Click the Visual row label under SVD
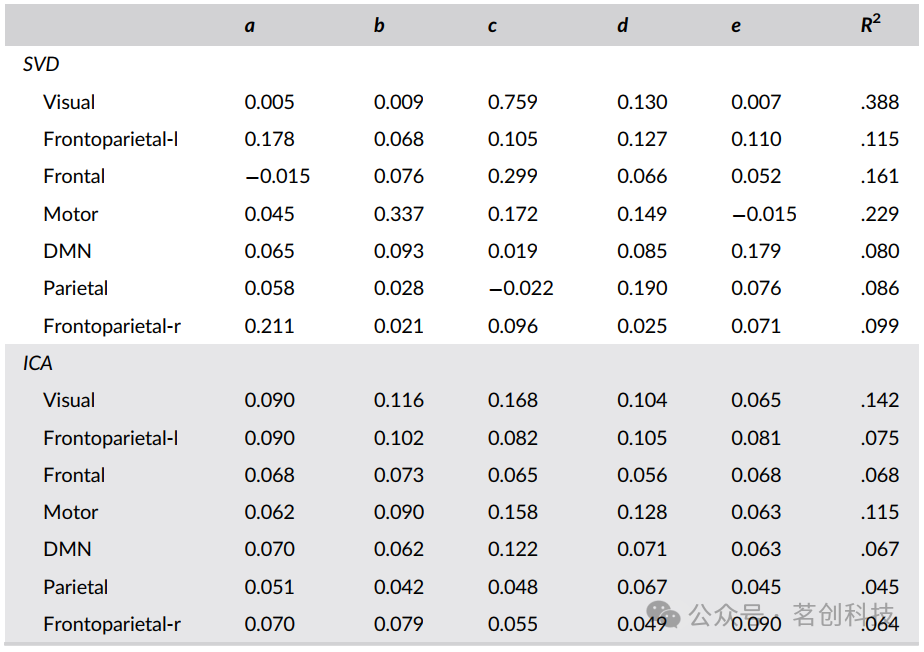924x652 pixels. coord(69,102)
